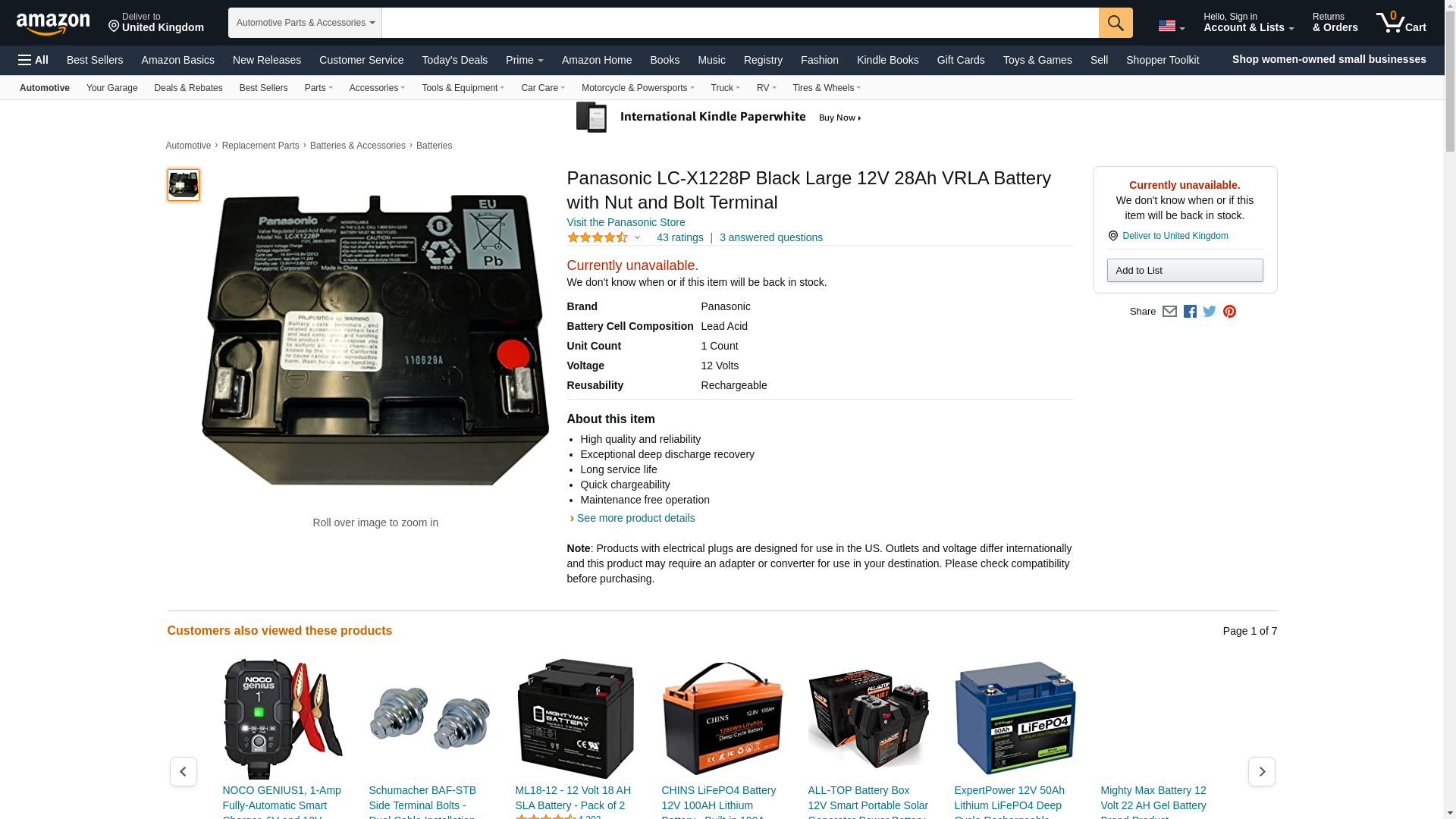
Task: Click the orange search magnifier button
Action: pos(1116,23)
